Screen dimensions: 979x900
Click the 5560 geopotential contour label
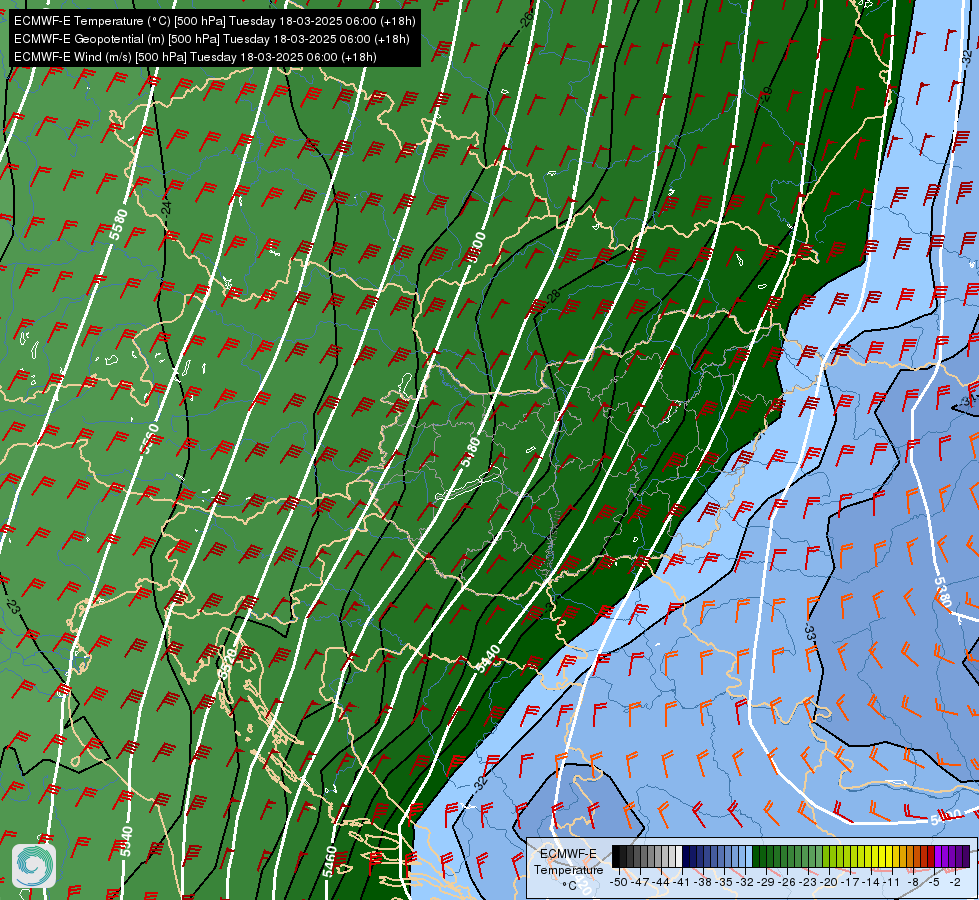click(x=150, y=439)
